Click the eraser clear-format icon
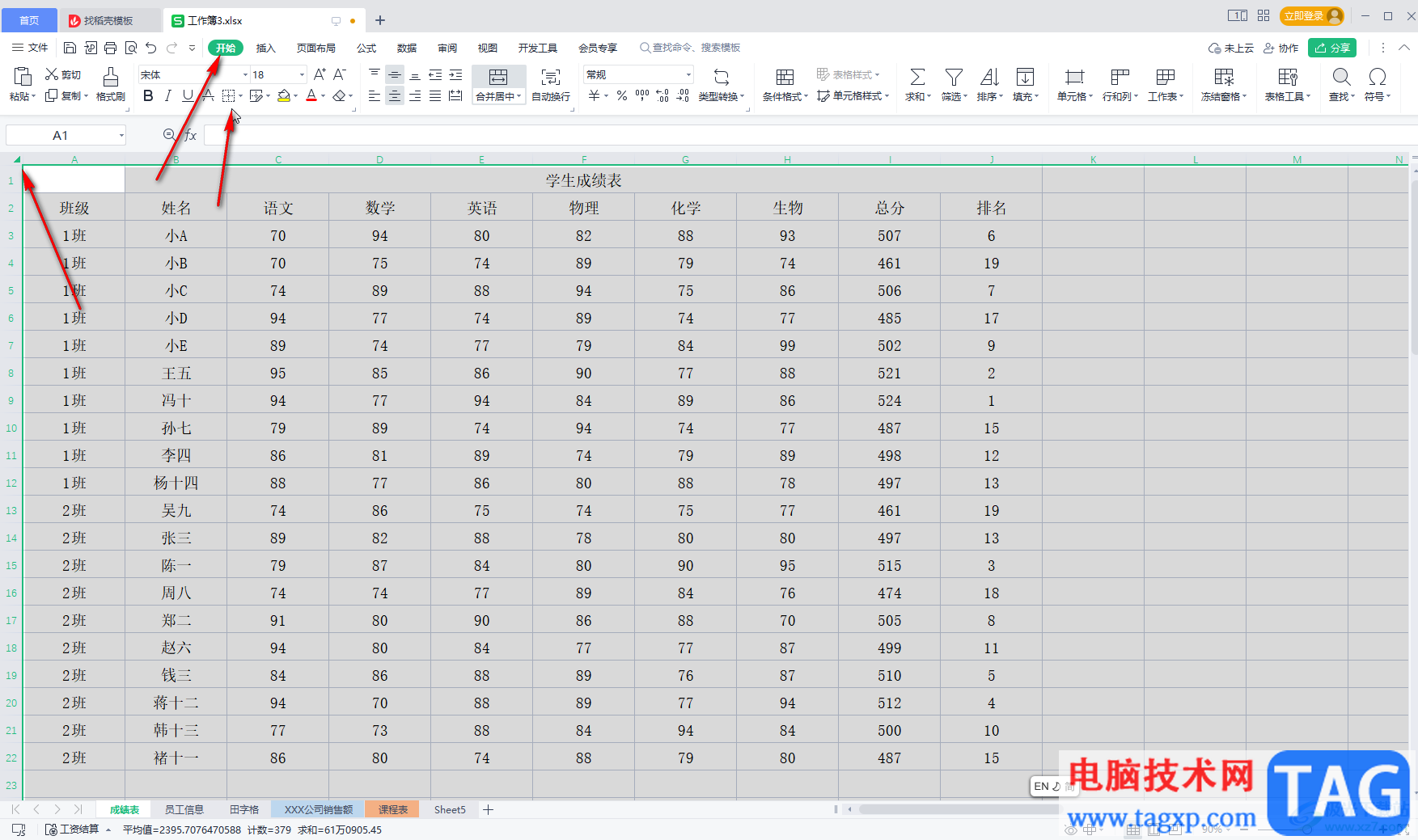Image resolution: width=1418 pixels, height=840 pixels. [x=339, y=95]
